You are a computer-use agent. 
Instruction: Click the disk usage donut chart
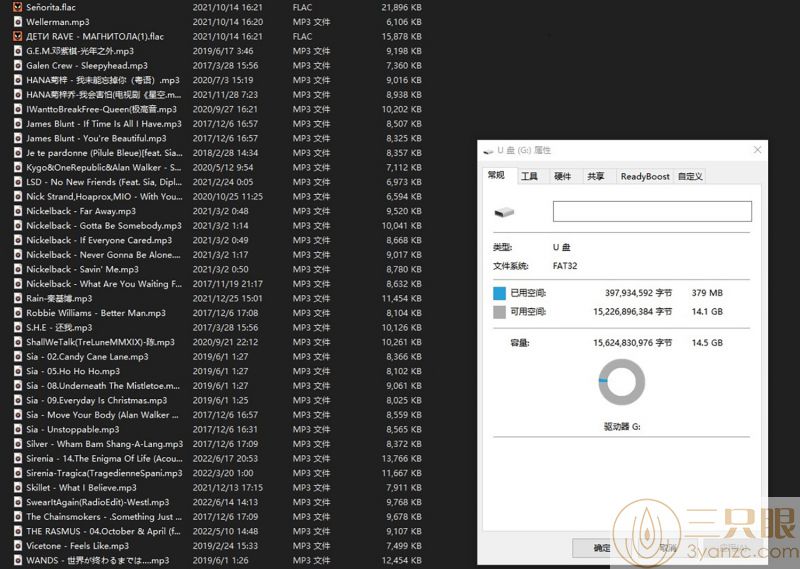tap(621, 382)
